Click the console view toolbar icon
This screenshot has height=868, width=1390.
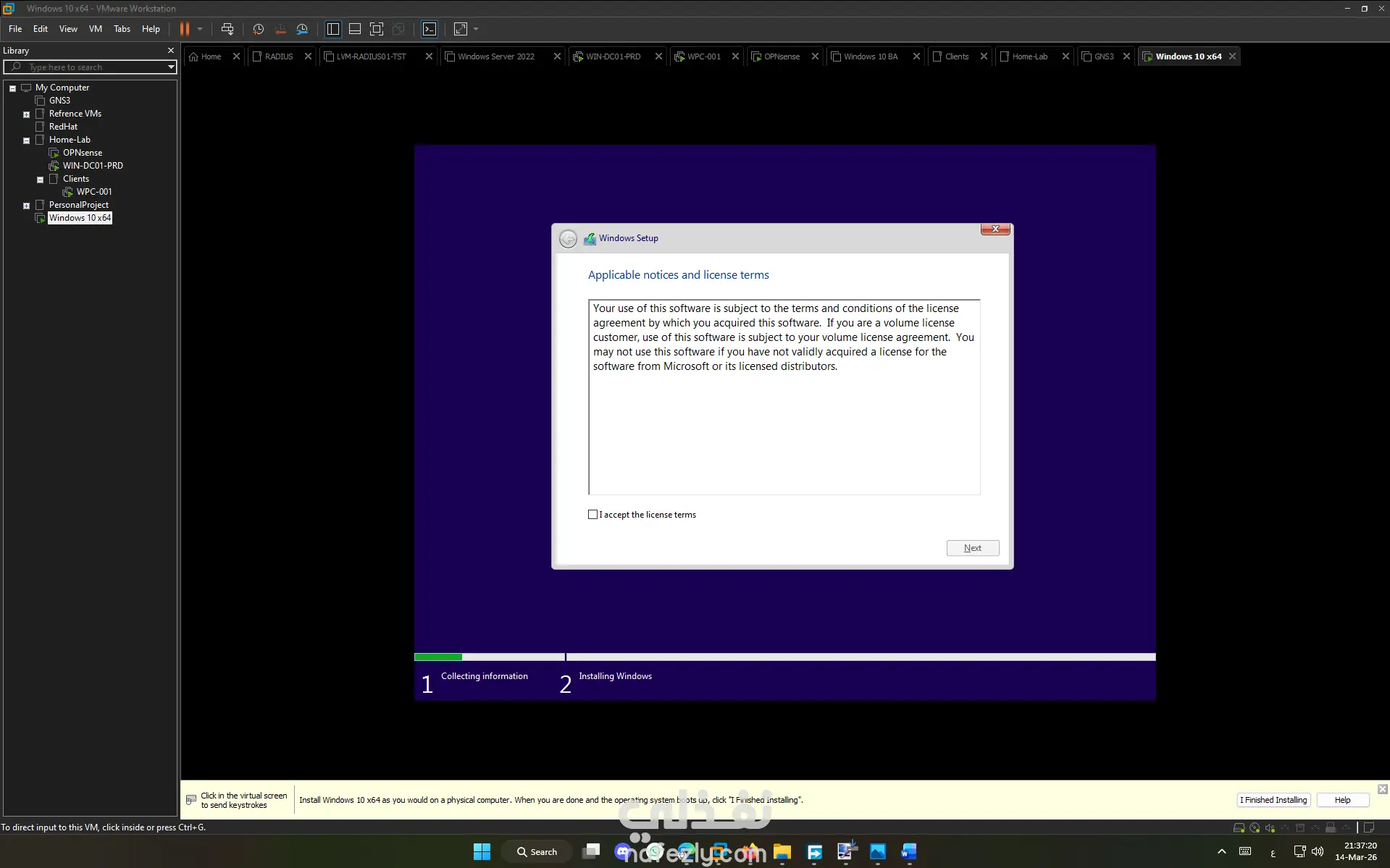click(430, 29)
